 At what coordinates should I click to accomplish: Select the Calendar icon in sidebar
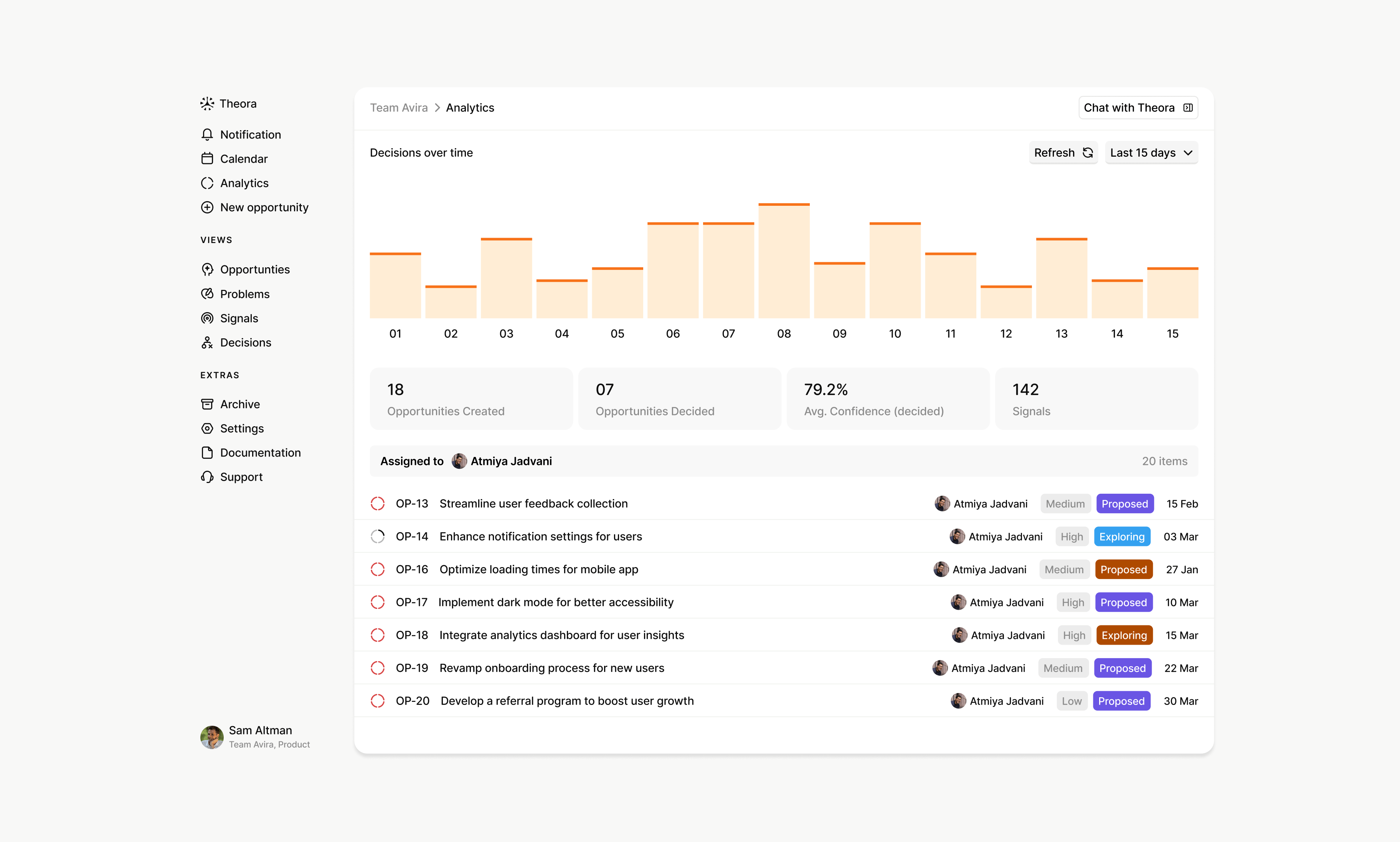(208, 159)
